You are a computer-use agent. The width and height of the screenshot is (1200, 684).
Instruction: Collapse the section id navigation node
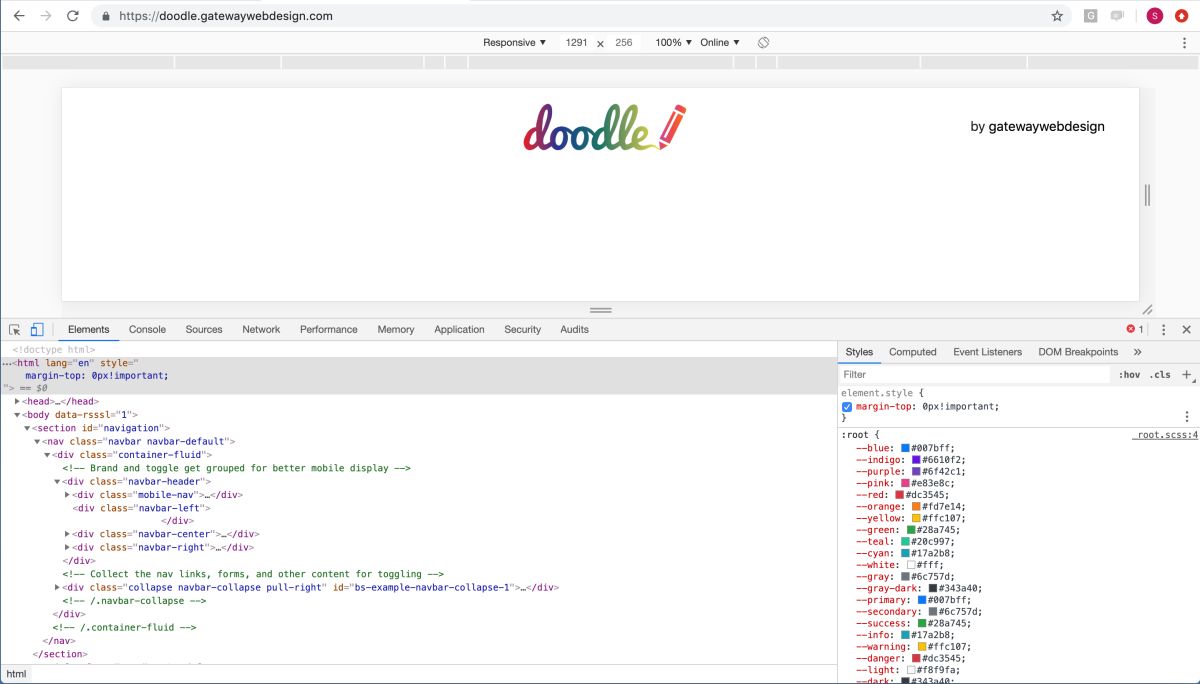(x=28, y=428)
